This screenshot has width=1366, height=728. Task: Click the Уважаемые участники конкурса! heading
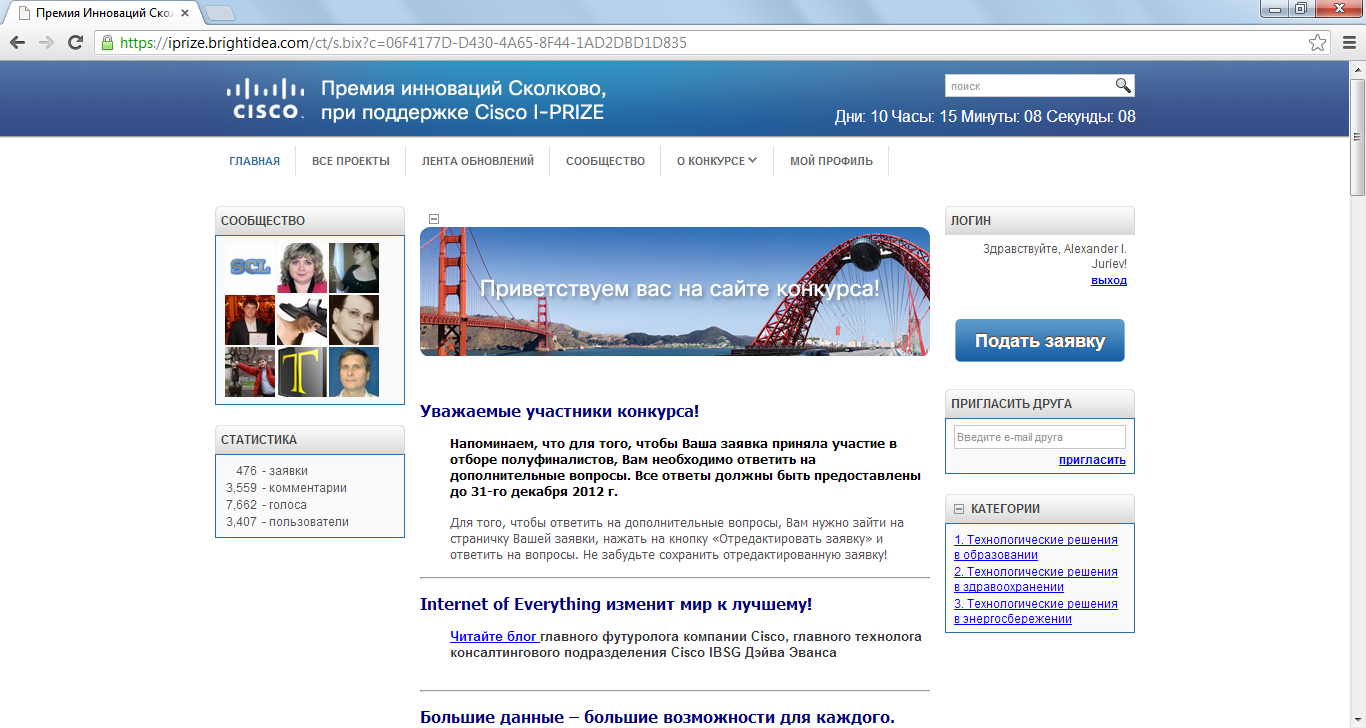point(559,411)
